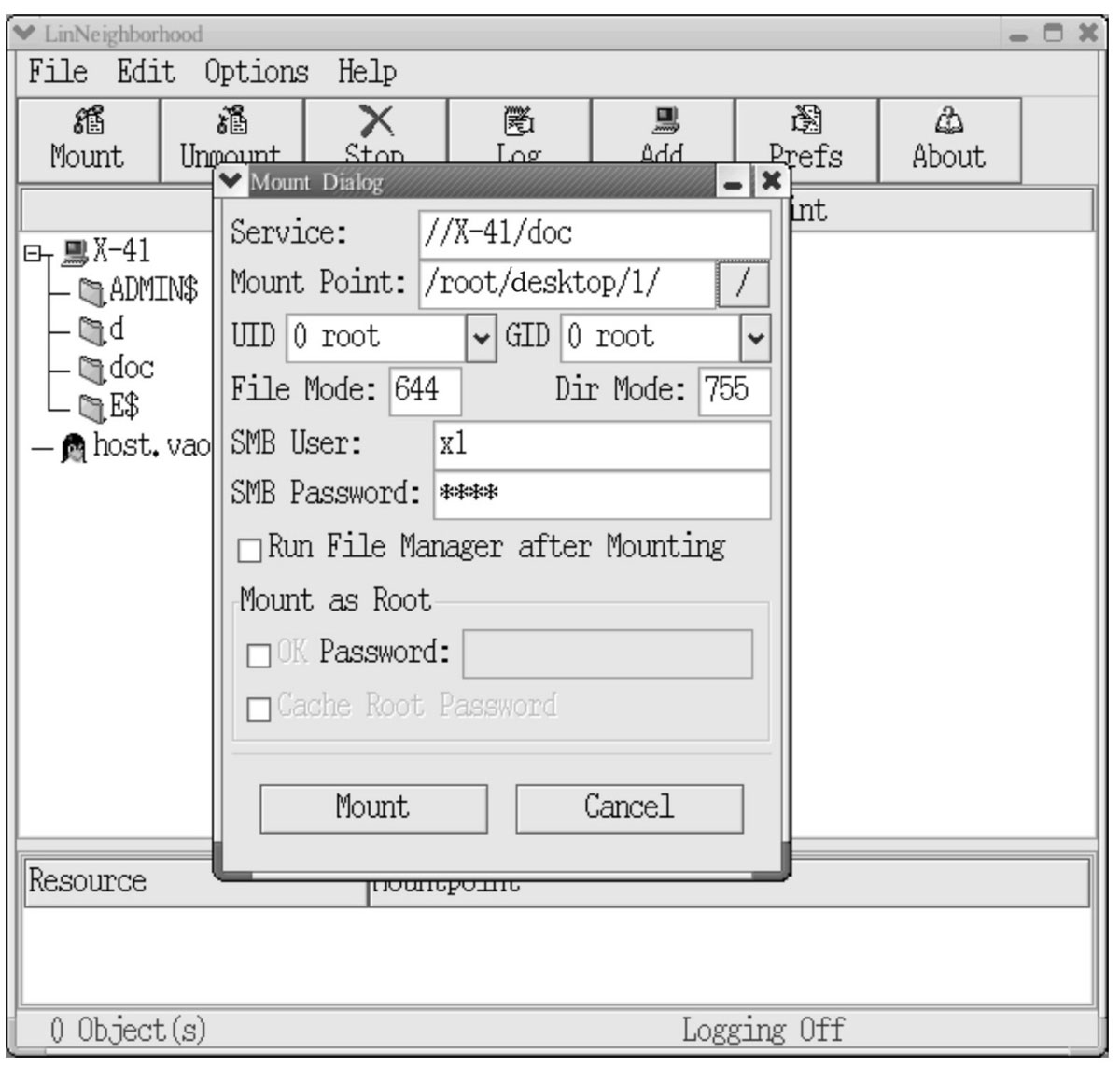Open the Log toolbar icon
Screen dimensions: 1120x1081
point(519,120)
